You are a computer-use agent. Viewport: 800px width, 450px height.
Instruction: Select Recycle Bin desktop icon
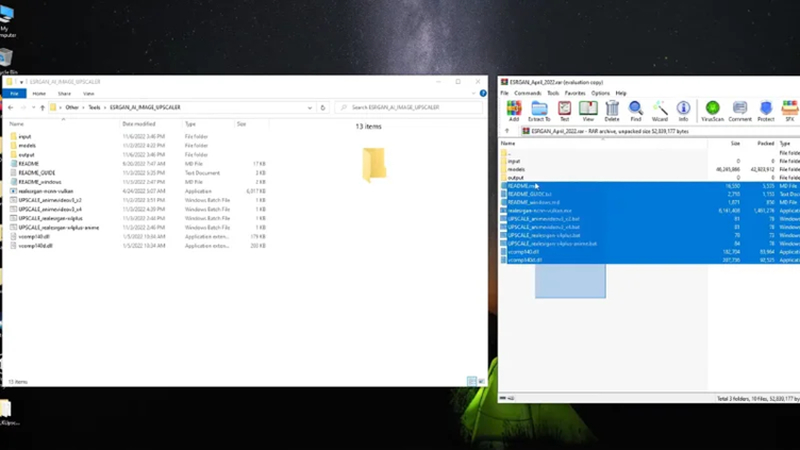tap(7, 61)
